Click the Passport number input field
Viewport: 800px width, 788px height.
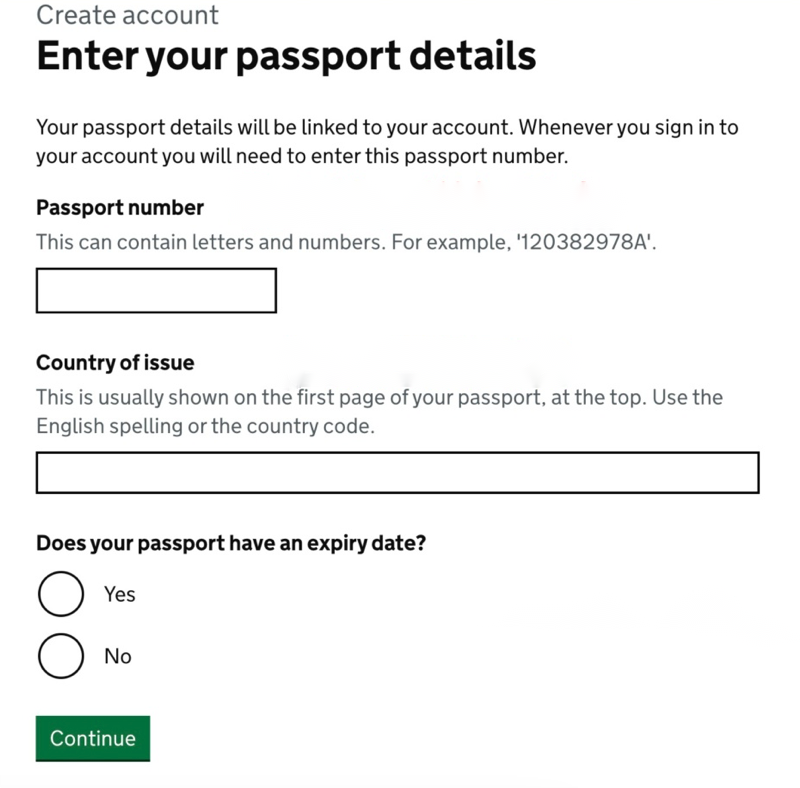tap(156, 290)
